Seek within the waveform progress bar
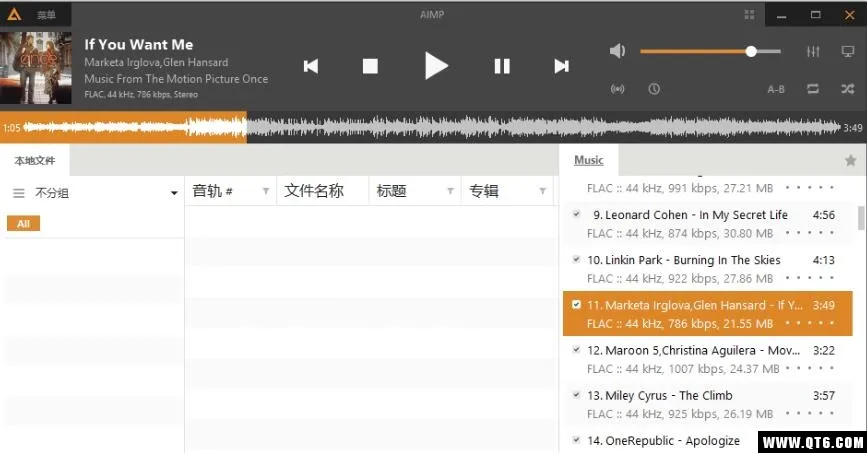 tap(432, 128)
